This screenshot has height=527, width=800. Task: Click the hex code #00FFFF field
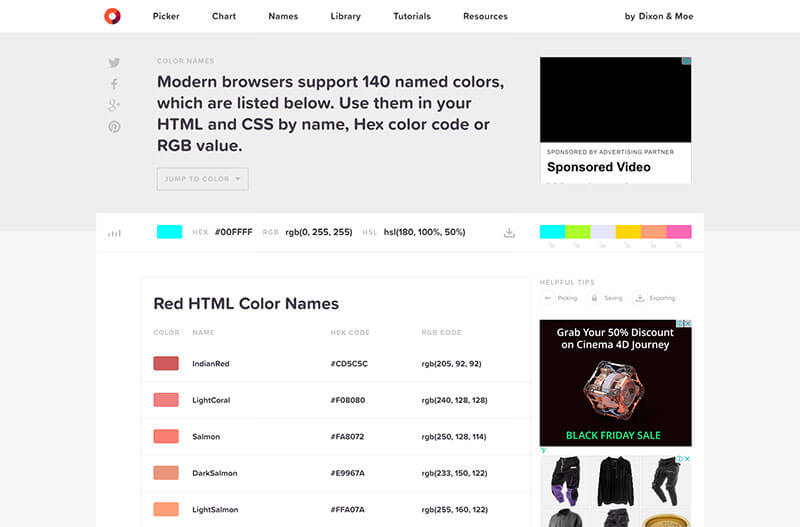pyautogui.click(x=234, y=232)
